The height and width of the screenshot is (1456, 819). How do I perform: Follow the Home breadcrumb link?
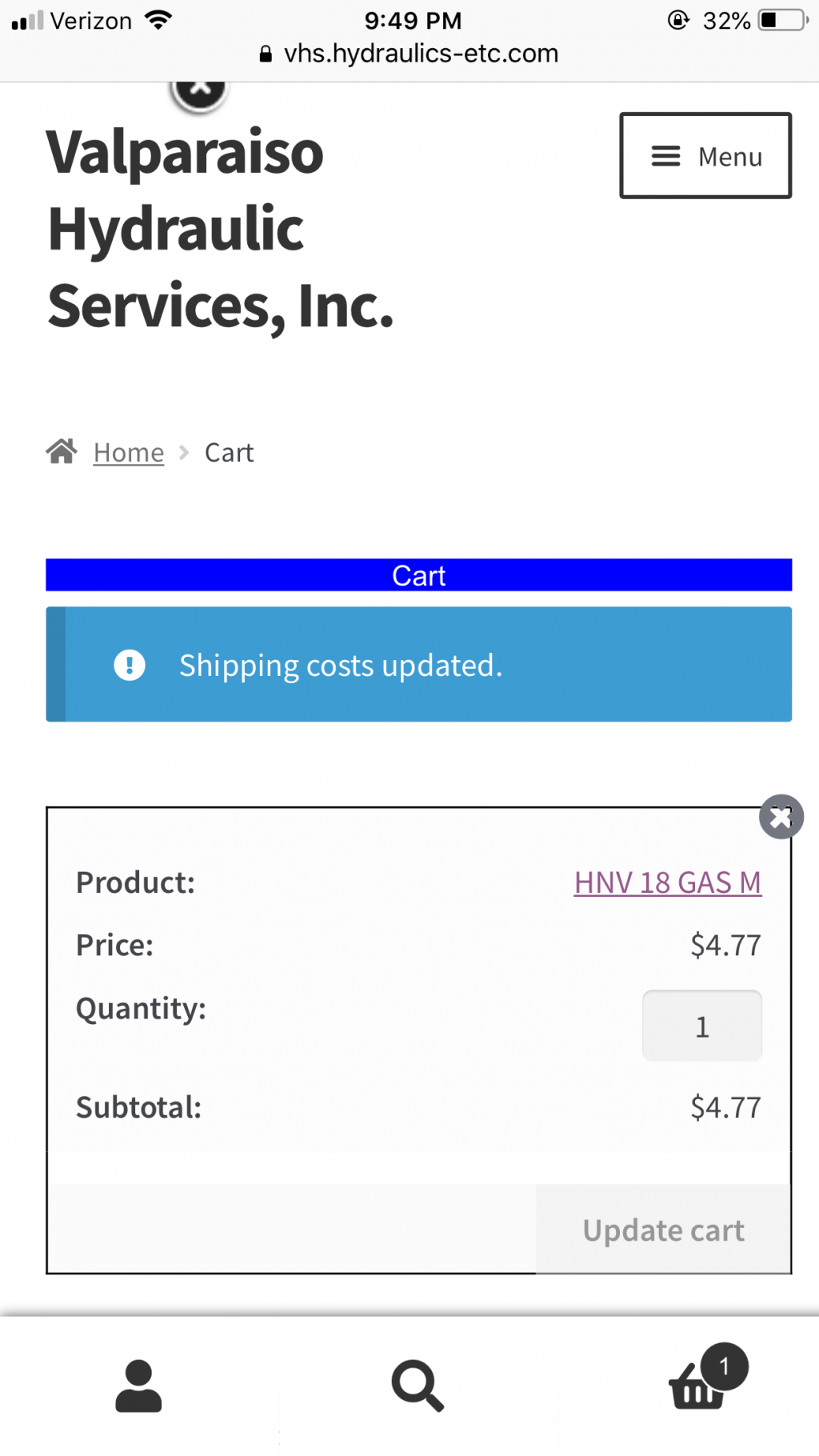click(129, 453)
